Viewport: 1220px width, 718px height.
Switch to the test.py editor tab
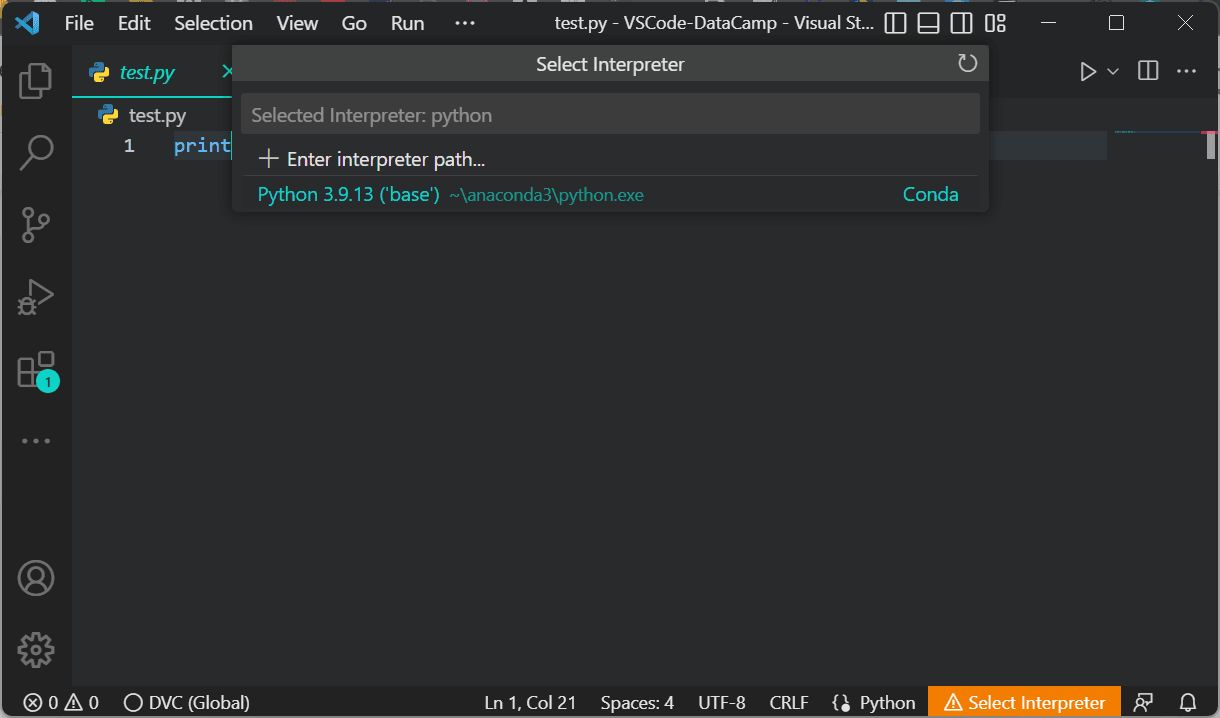pyautogui.click(x=147, y=72)
